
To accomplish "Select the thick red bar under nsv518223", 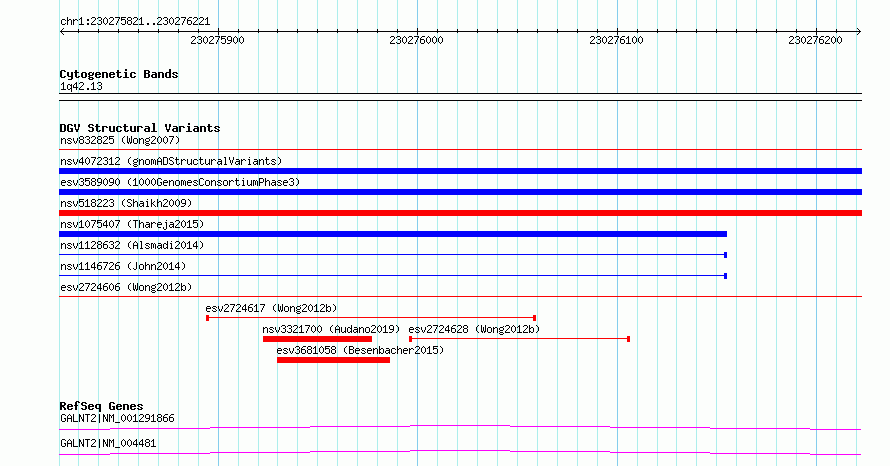I will coord(460,213).
